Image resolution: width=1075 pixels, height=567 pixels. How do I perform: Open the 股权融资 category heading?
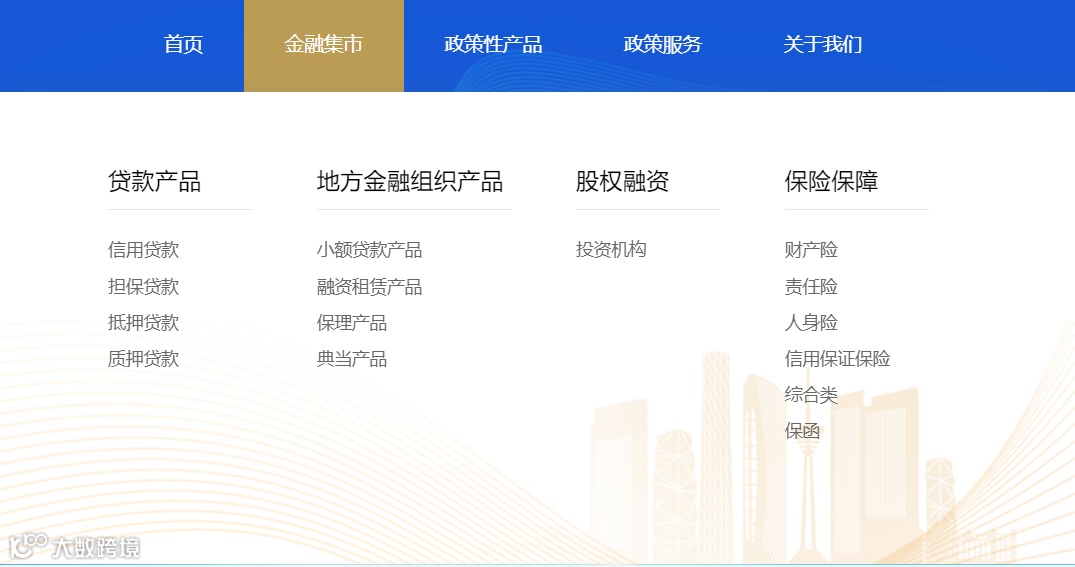[x=623, y=182]
